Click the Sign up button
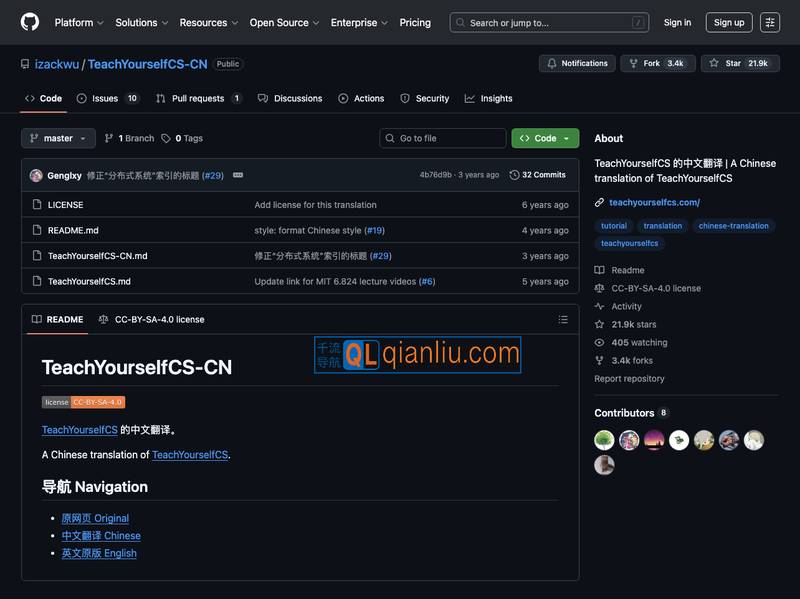800x599 pixels. tap(729, 22)
